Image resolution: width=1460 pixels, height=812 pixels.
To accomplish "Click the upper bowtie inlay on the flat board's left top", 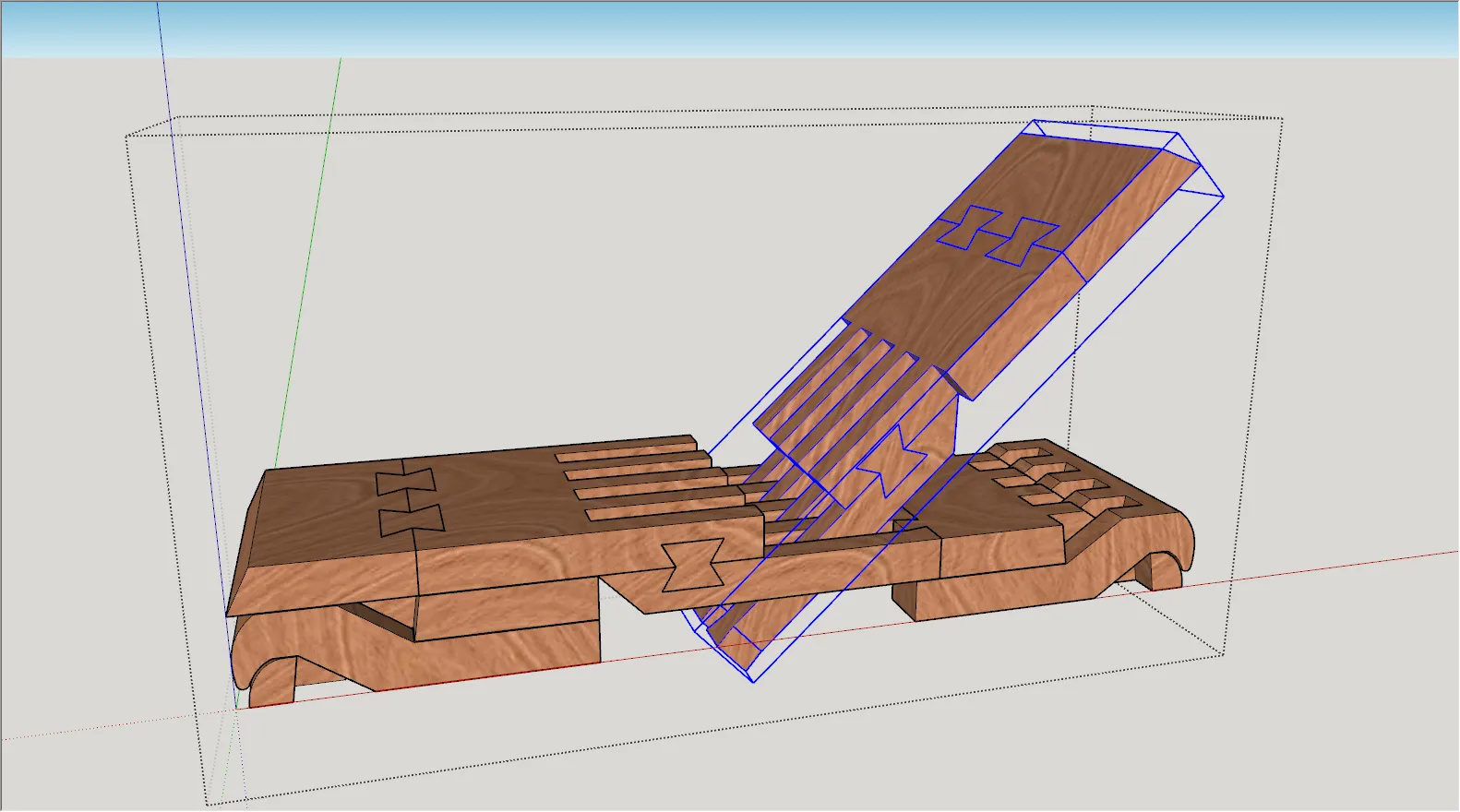I will (x=404, y=482).
